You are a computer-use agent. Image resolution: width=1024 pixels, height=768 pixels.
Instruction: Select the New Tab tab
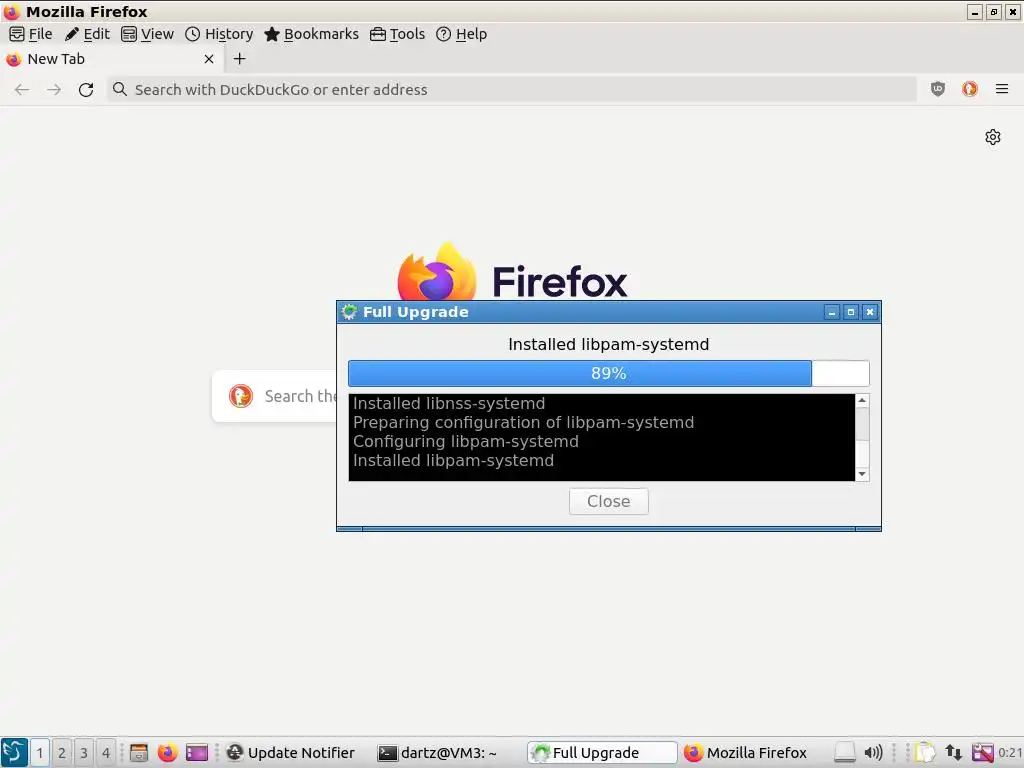(x=111, y=59)
